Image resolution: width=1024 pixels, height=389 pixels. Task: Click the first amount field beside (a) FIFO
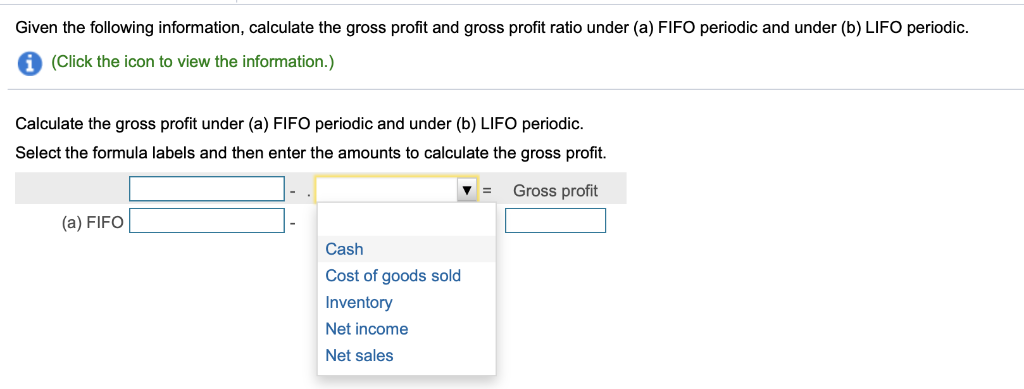(207, 220)
